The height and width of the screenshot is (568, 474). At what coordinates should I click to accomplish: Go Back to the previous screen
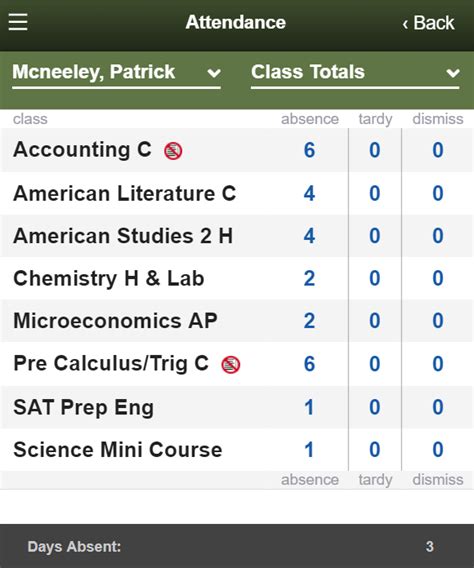[428, 23]
